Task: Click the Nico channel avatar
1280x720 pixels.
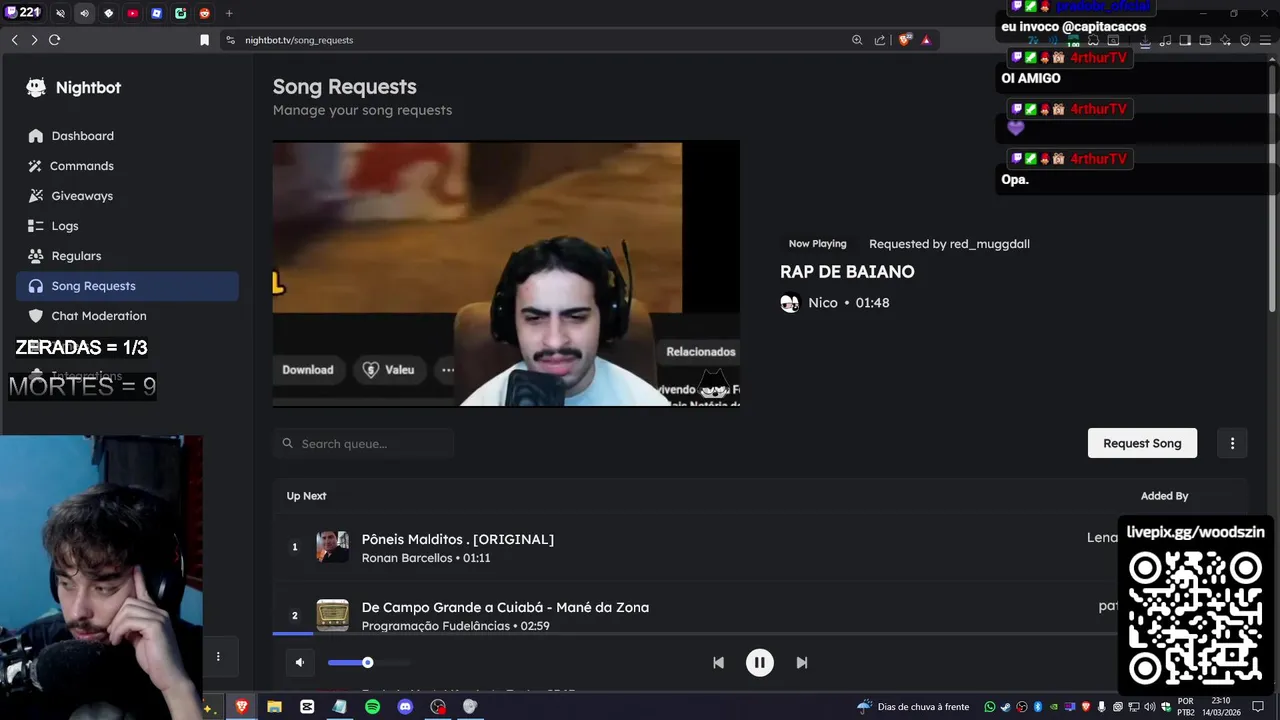Action: 790,303
